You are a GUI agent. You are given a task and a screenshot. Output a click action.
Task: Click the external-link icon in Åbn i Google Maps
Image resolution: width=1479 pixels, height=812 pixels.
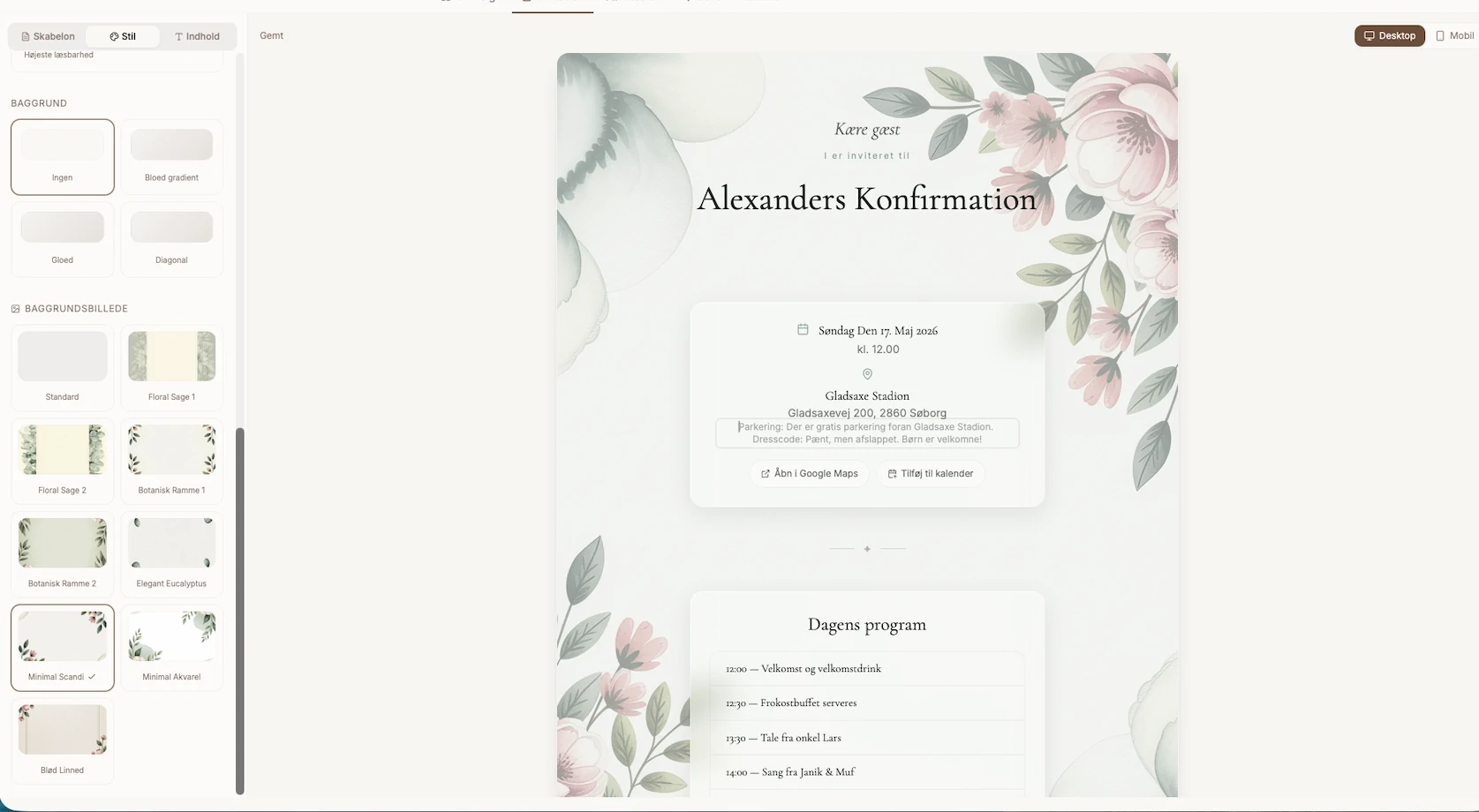click(x=765, y=474)
